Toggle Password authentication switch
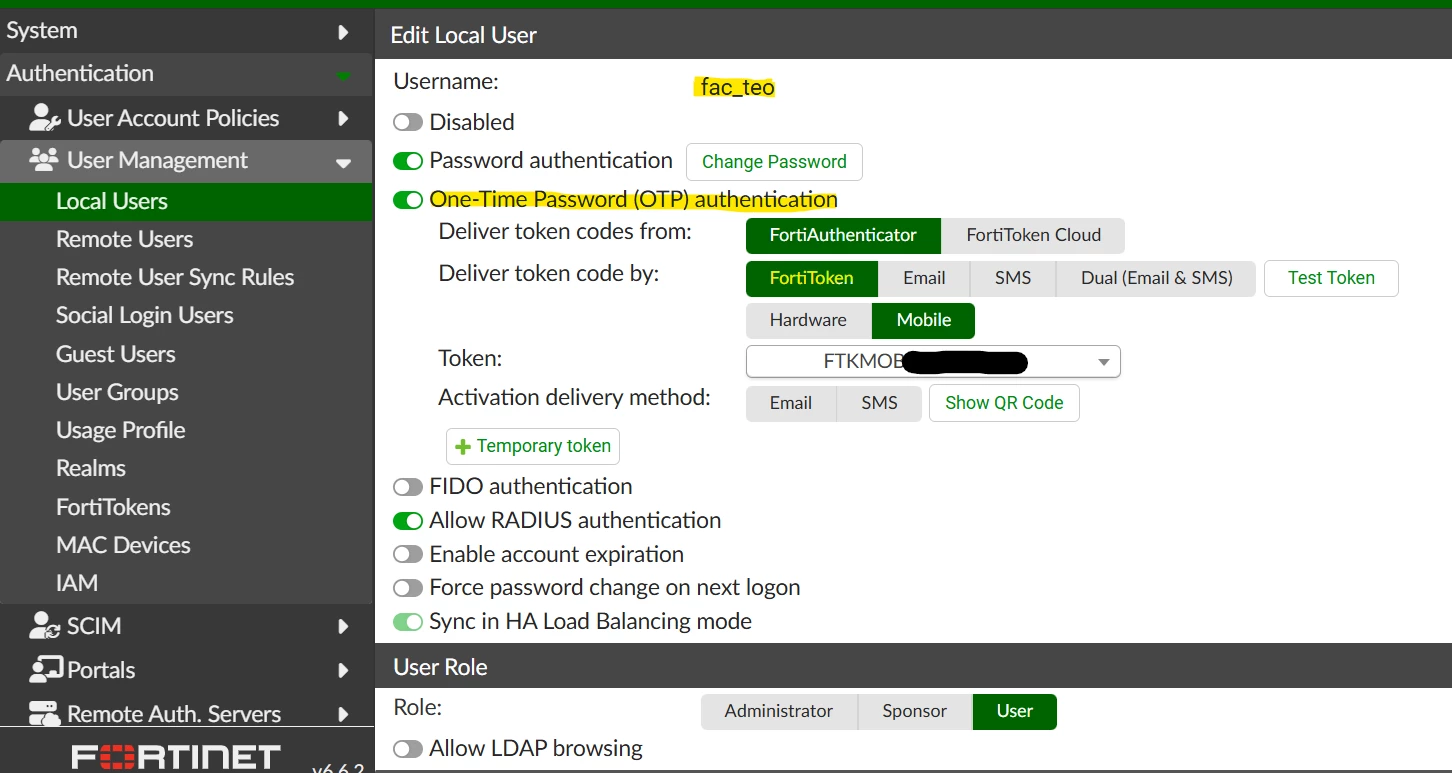This screenshot has height=773, width=1452. click(408, 161)
